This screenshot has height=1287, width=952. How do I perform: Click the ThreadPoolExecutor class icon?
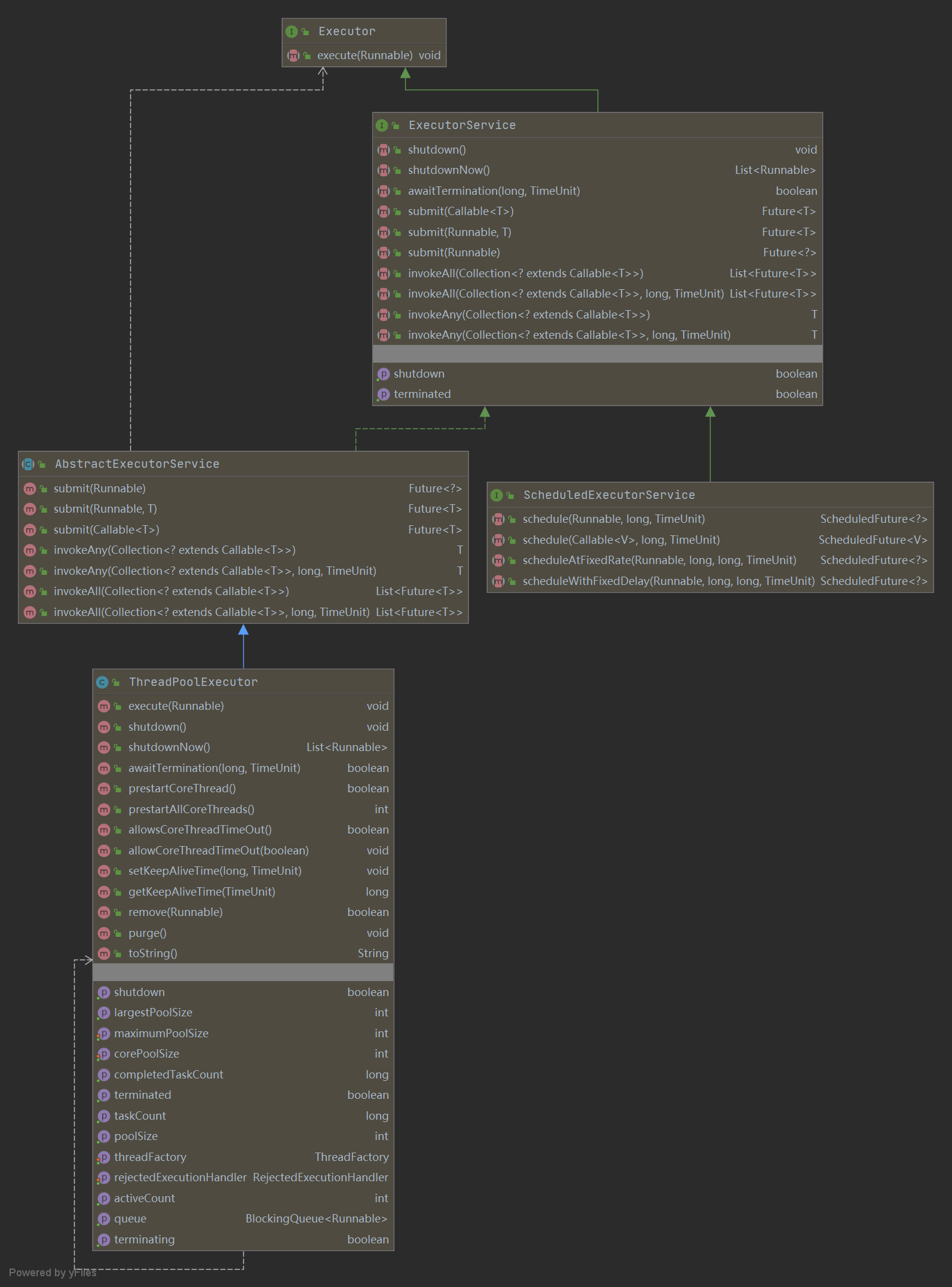click(102, 682)
